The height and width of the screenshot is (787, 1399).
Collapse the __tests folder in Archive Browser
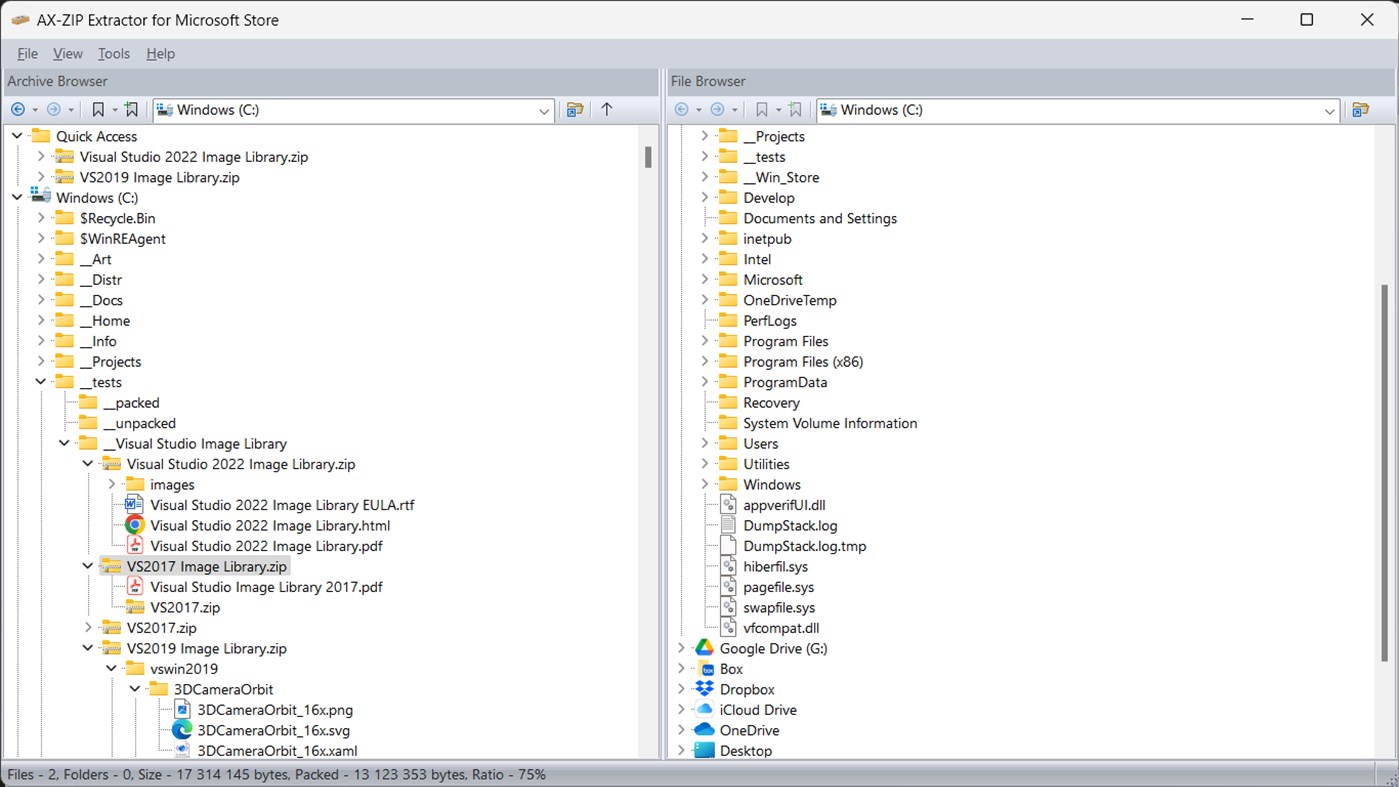pyautogui.click(x=41, y=382)
